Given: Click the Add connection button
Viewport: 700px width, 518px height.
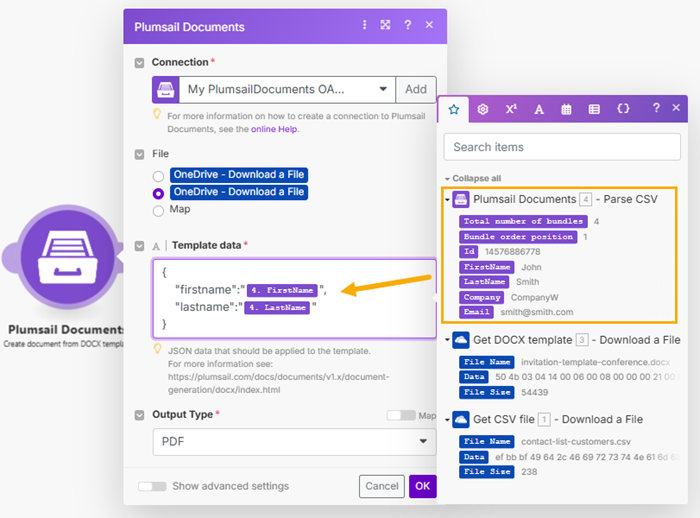Looking at the screenshot, I should (x=416, y=89).
